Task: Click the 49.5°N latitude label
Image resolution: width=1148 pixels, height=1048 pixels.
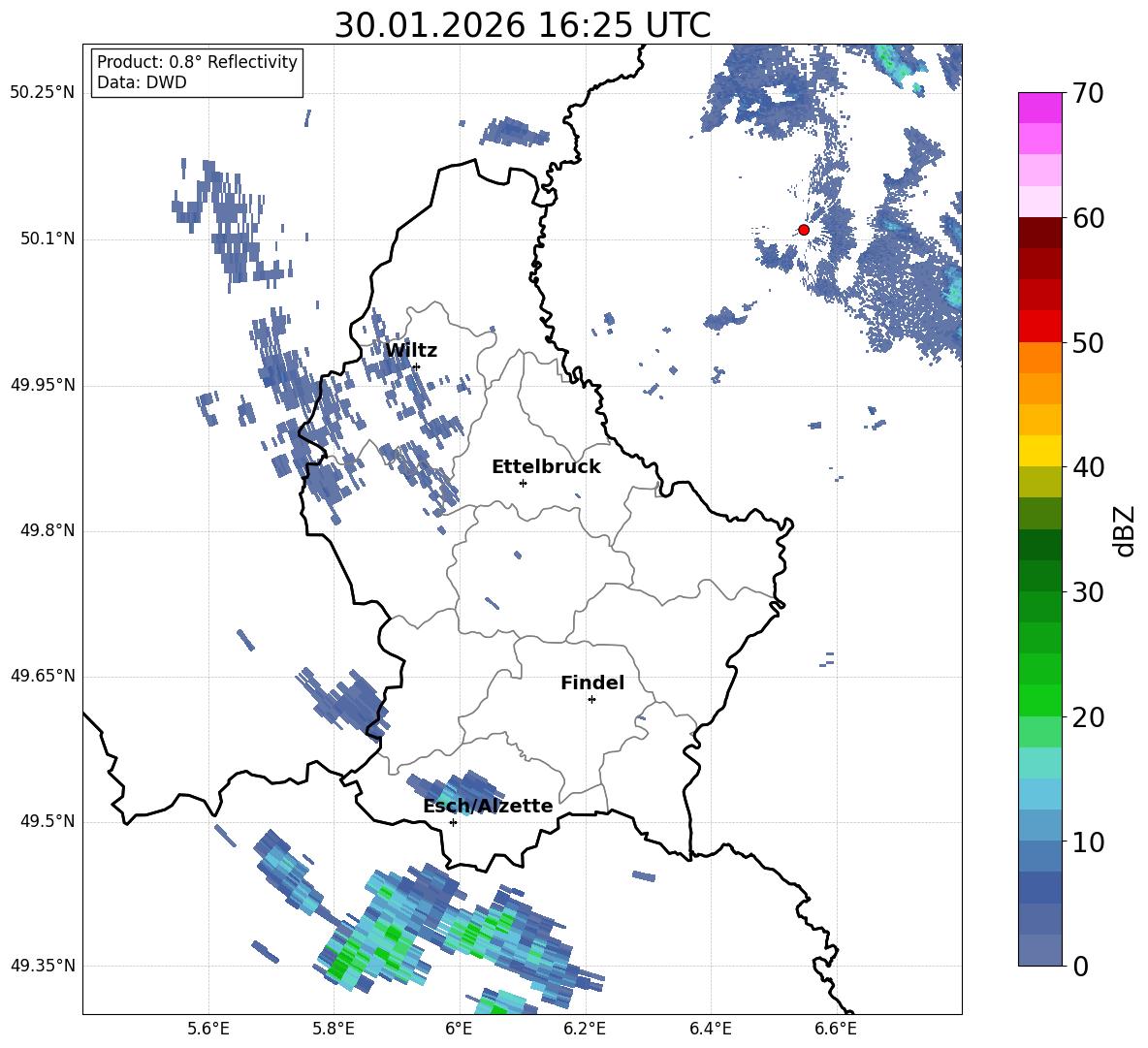Action: tap(48, 820)
